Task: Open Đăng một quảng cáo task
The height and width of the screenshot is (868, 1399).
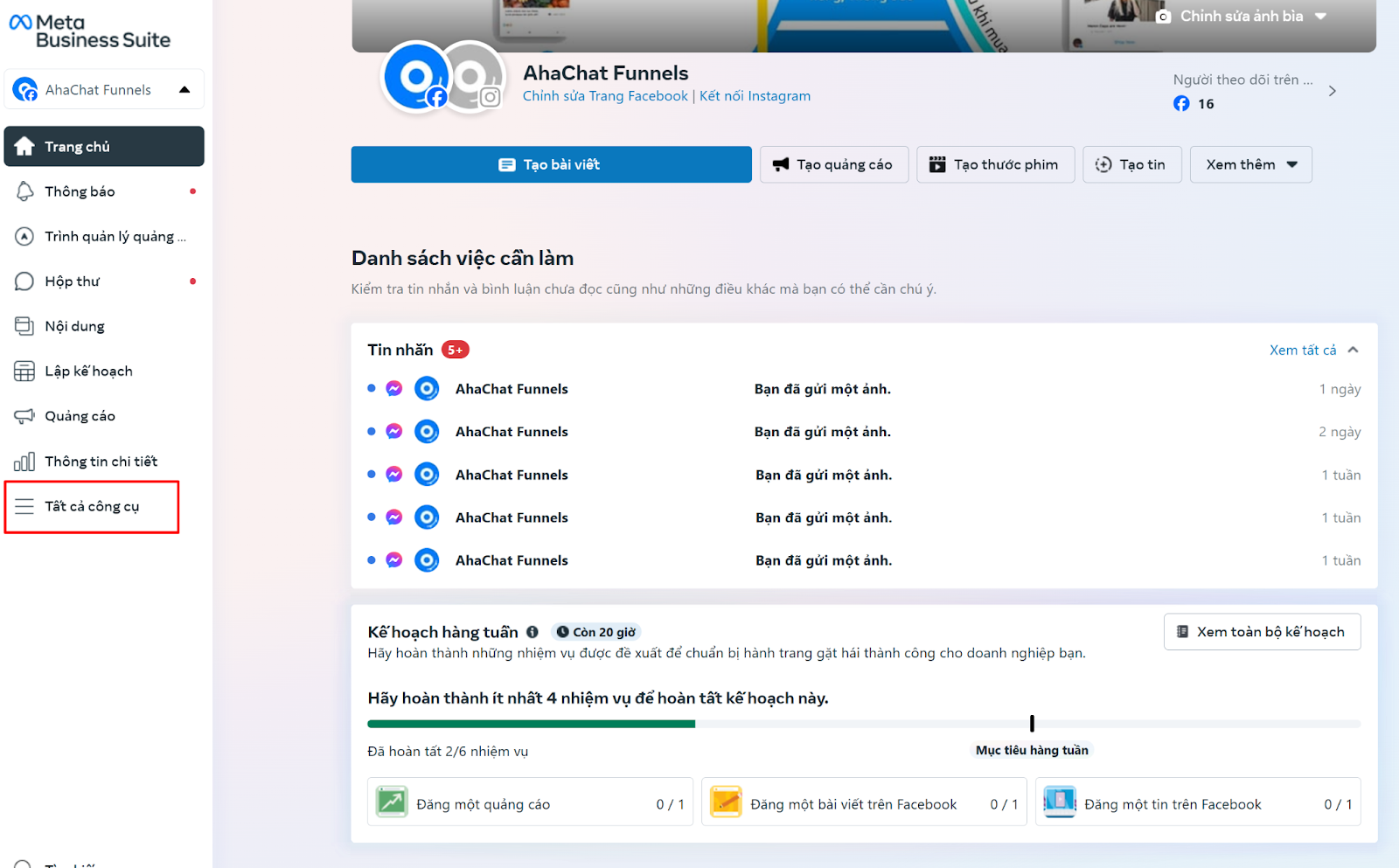Action: (x=531, y=802)
